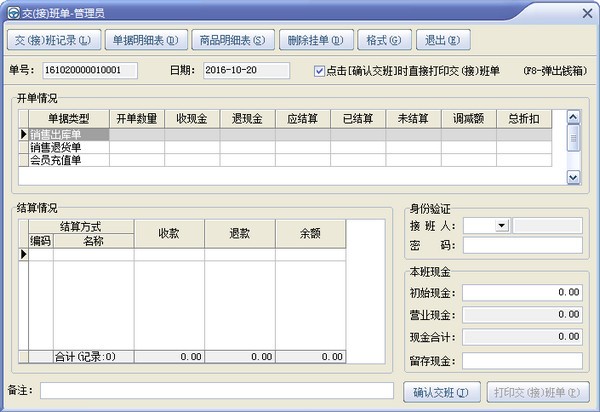Click the 备注 text field
The width and height of the screenshot is (600, 412).
(217, 389)
